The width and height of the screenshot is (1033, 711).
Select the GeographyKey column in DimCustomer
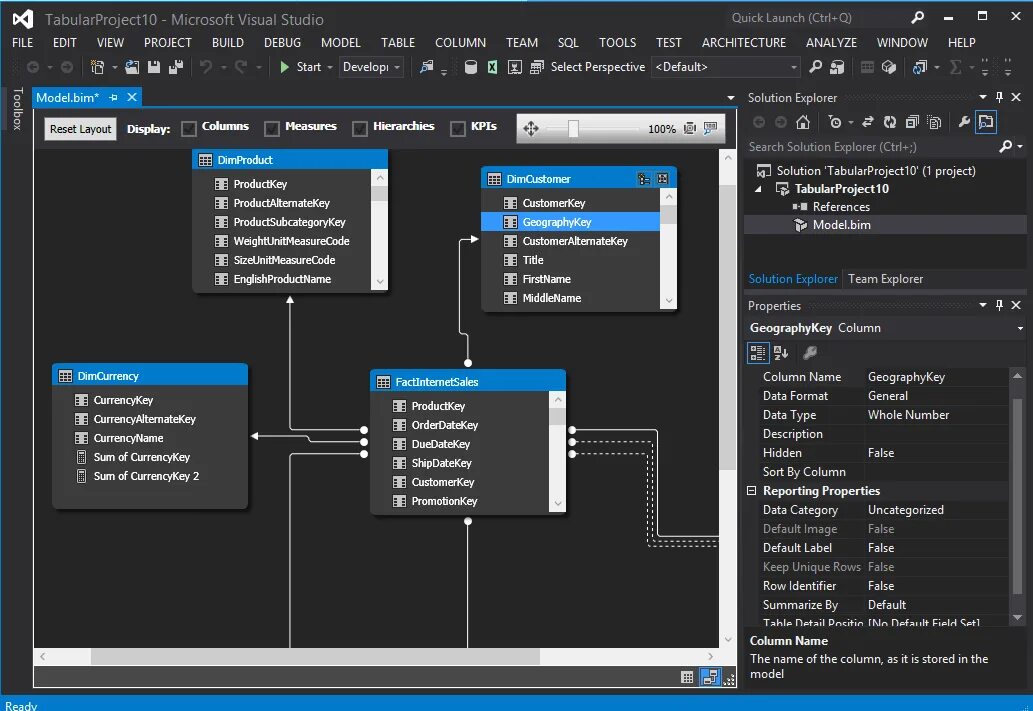coord(571,222)
